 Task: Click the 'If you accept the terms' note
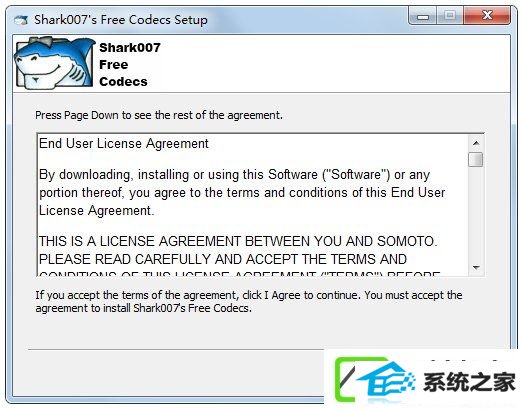[249, 301]
